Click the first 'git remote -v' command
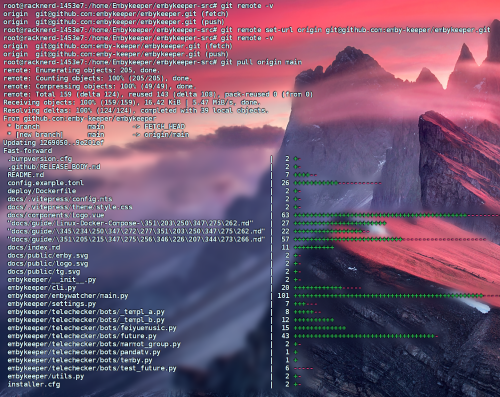500x397 pixels. [247, 6]
